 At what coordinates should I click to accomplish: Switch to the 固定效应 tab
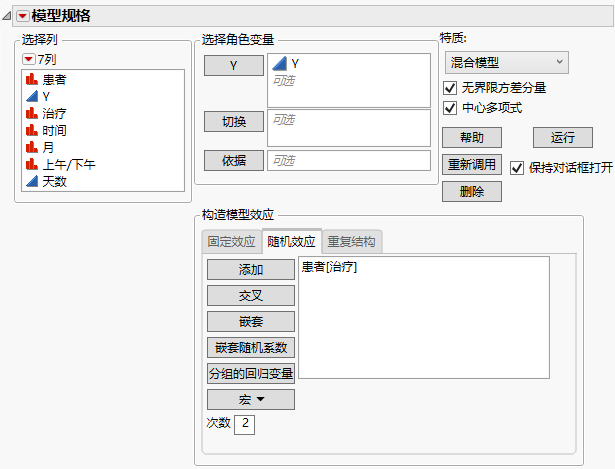pos(231,241)
